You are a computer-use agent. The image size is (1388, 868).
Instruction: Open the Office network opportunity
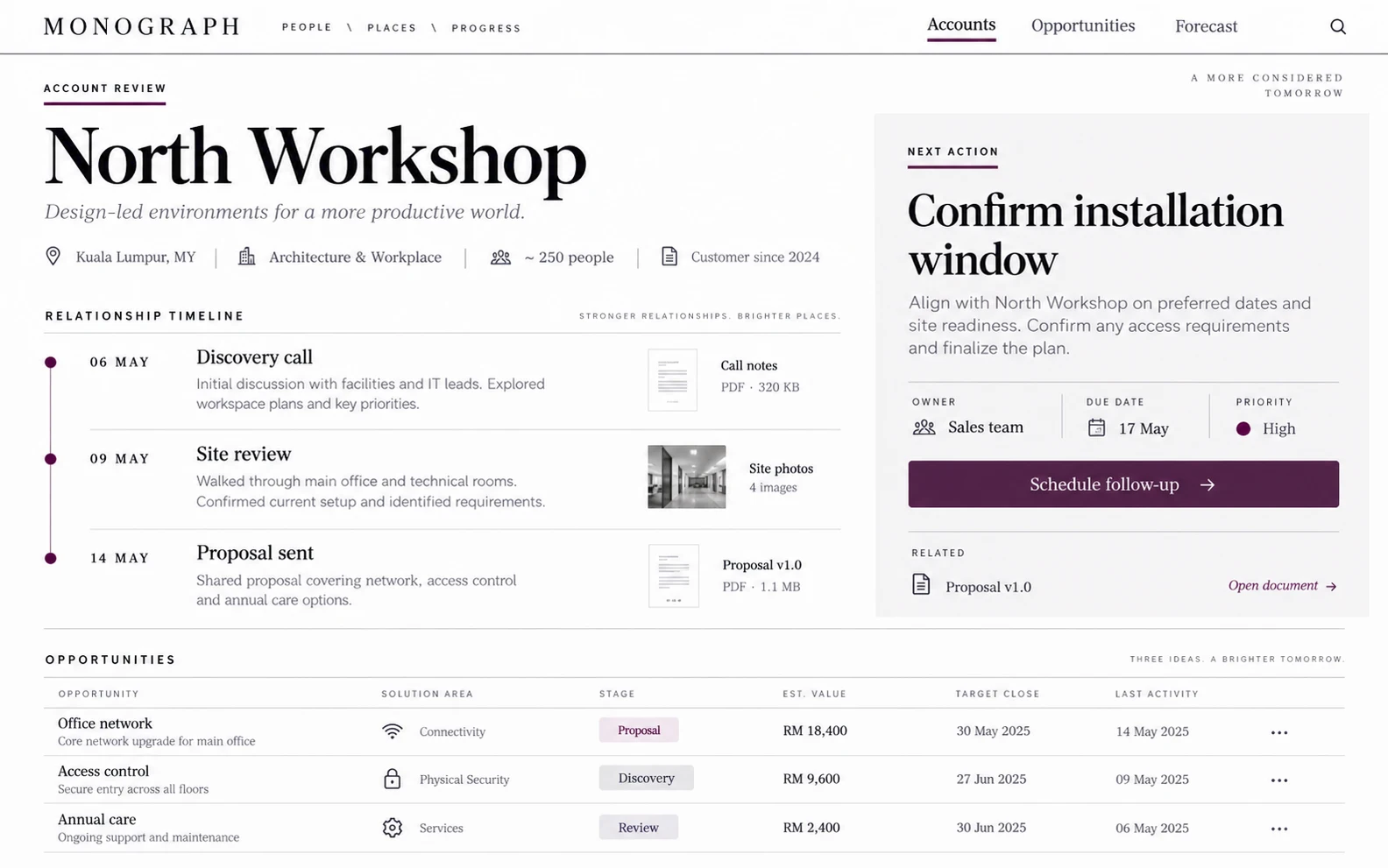[105, 723]
